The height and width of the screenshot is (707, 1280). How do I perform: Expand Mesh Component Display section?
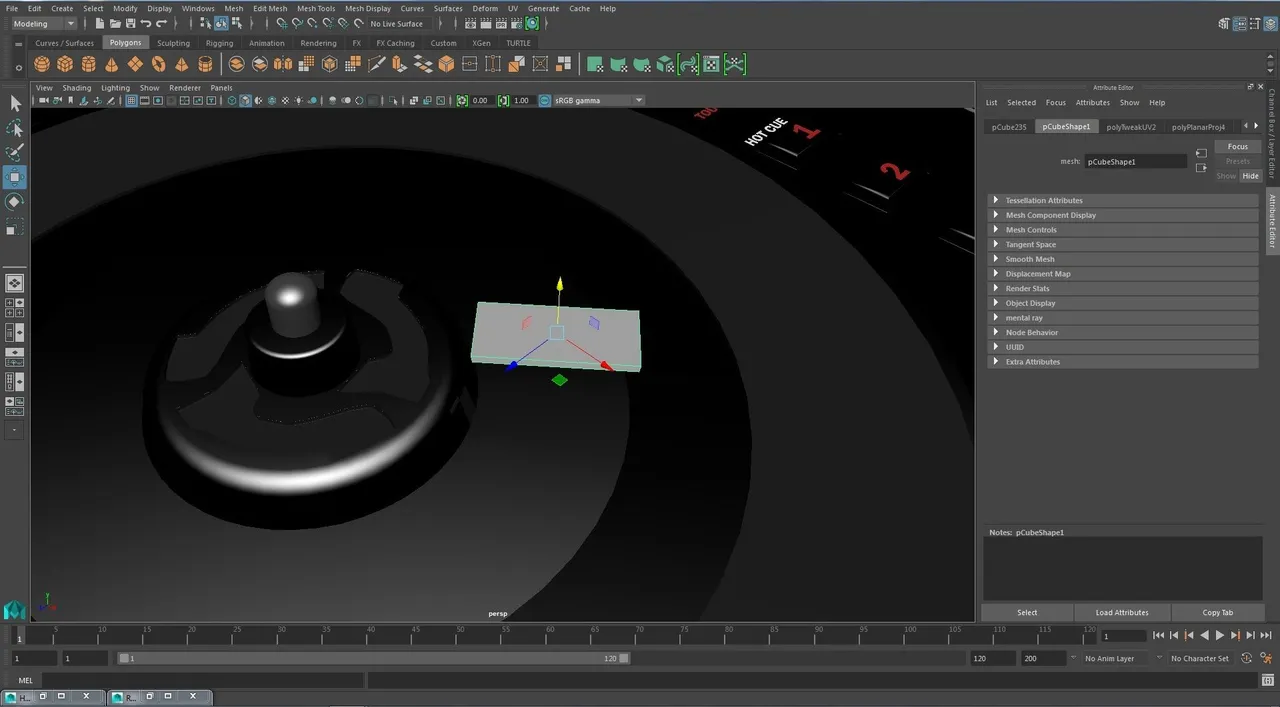[1122, 215]
